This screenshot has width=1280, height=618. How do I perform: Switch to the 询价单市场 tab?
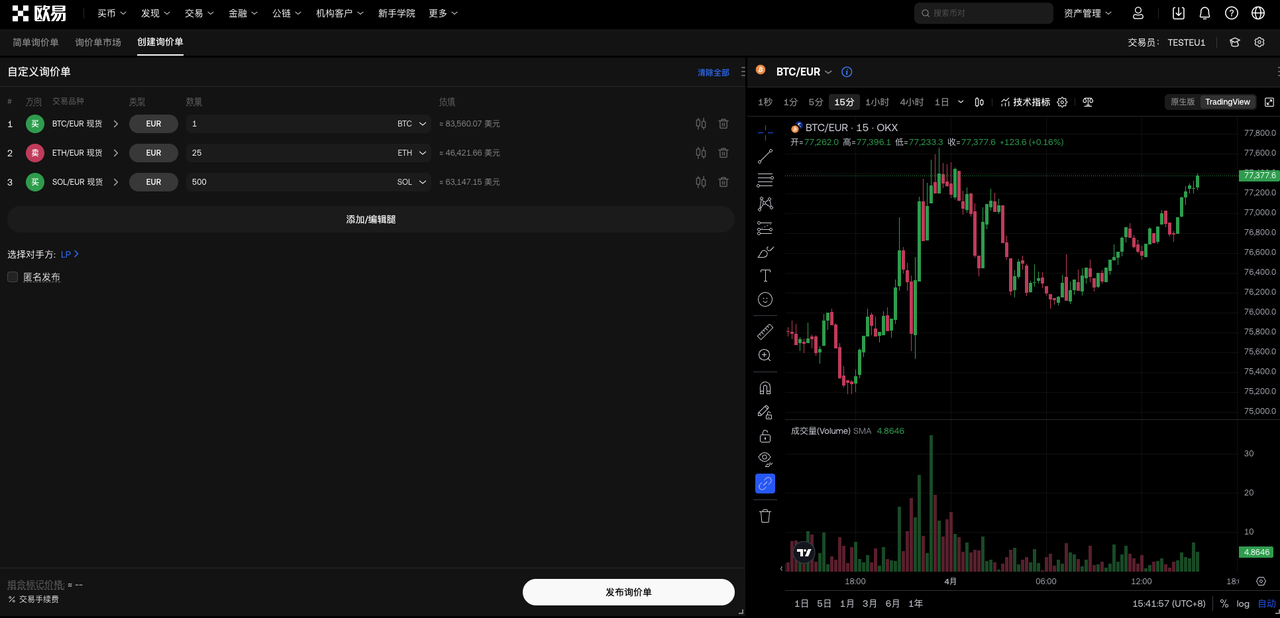(97, 42)
